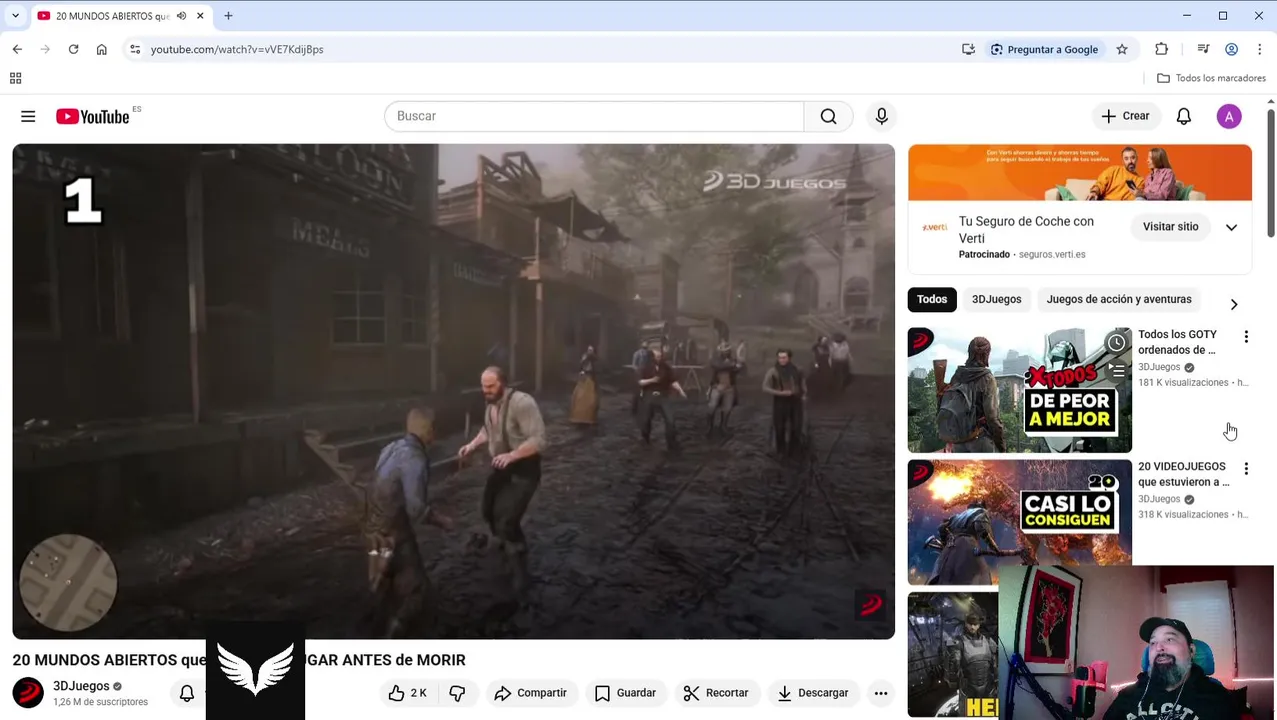Open the CASI LO CONSIGUEN thumbnail
This screenshot has height=720, width=1277.
tap(1019, 522)
